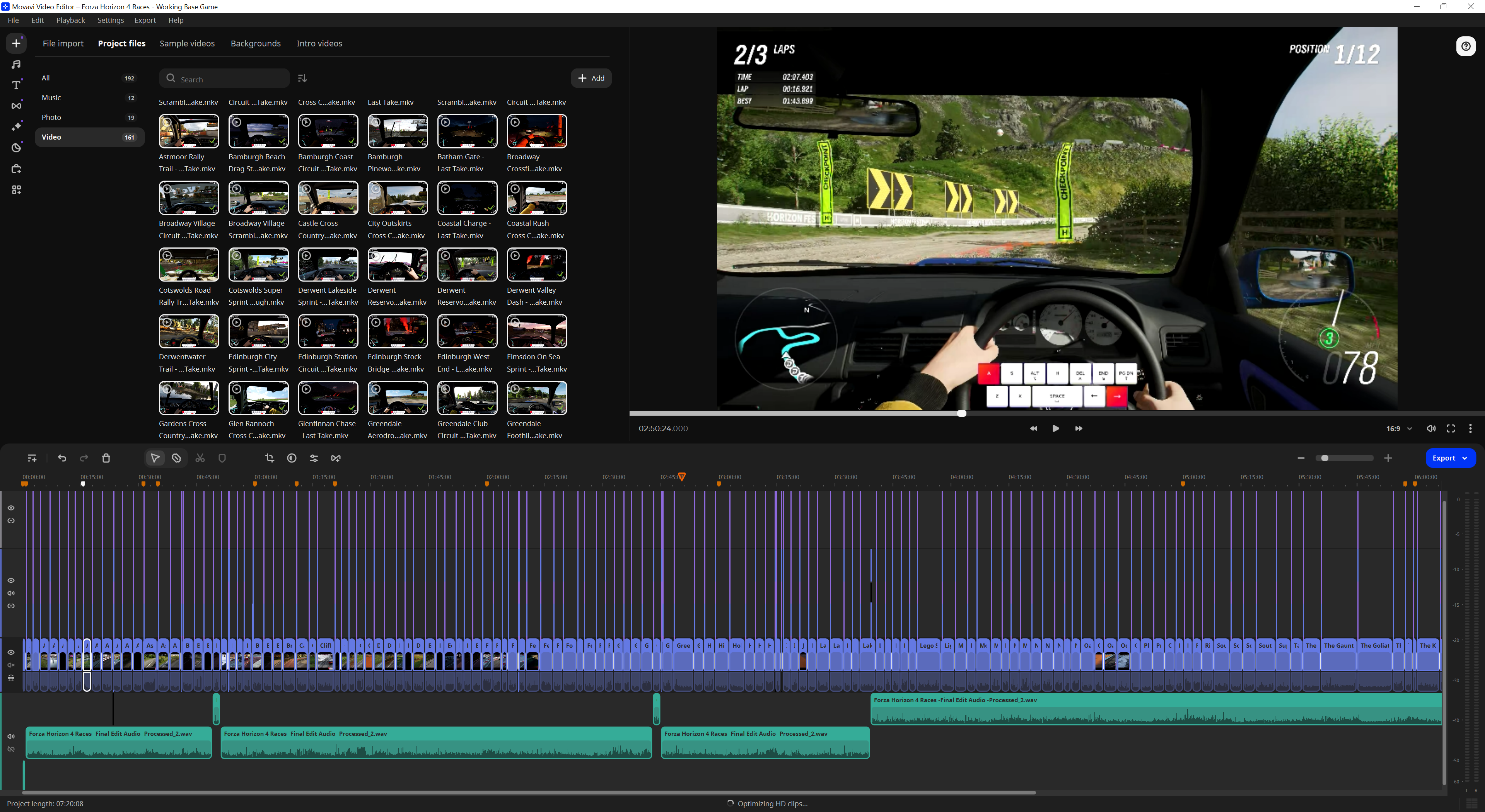The image size is (1485, 812).
Task: Click the timeline horizontal scrollbar
Action: pyautogui.click(x=529, y=792)
